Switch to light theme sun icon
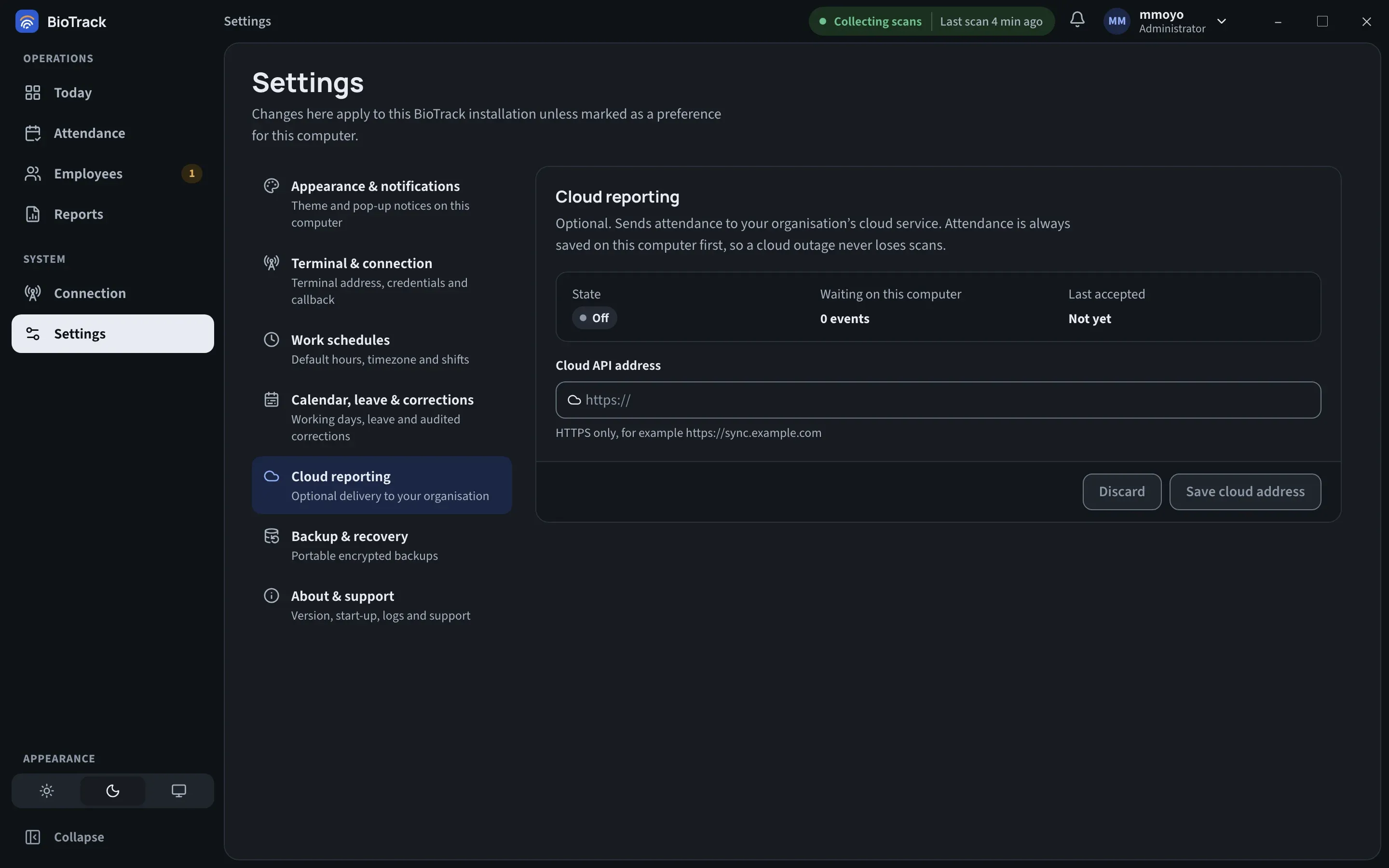This screenshot has width=1389, height=868. pos(46,790)
